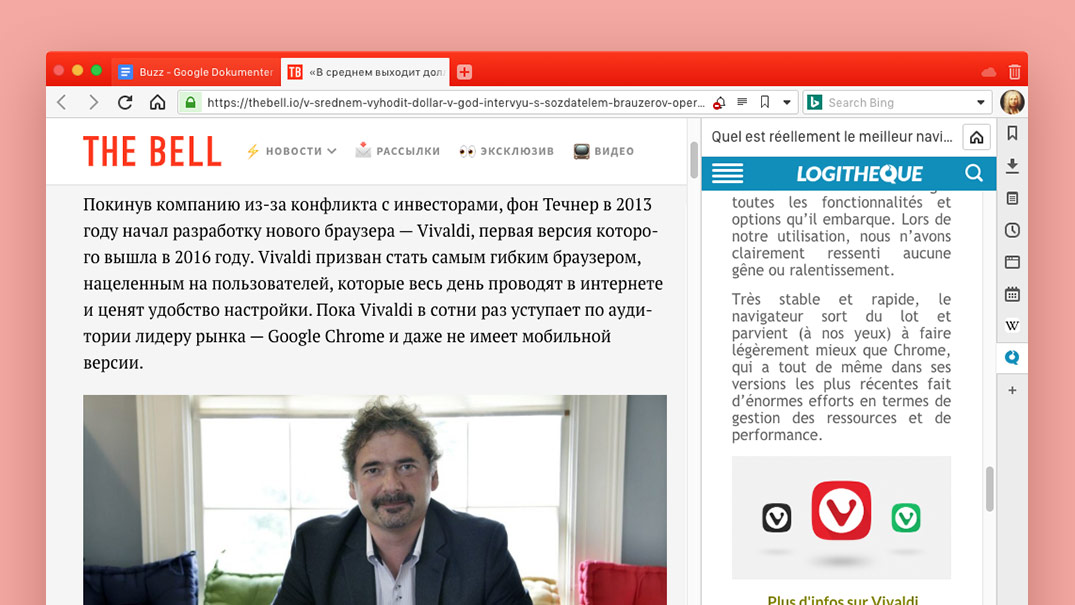Open the Notes panel
This screenshot has height=605, width=1075.
[1012, 198]
